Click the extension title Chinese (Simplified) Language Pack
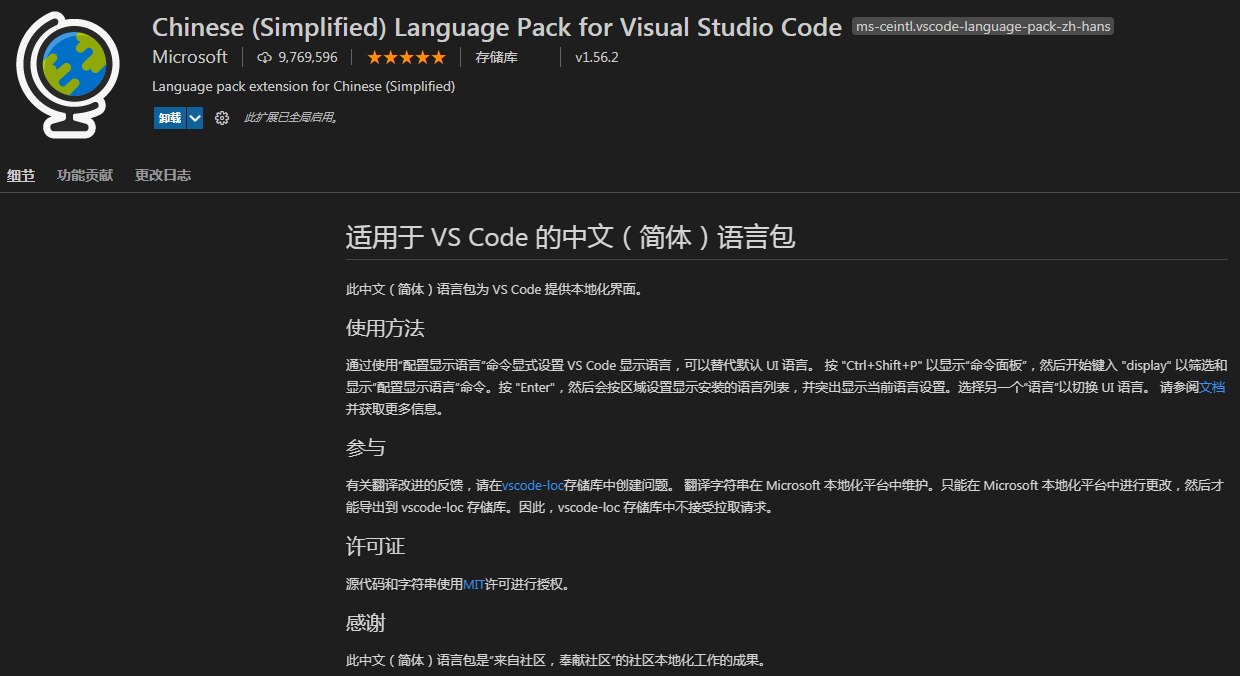This screenshot has width=1240, height=676. pyautogui.click(x=497, y=27)
